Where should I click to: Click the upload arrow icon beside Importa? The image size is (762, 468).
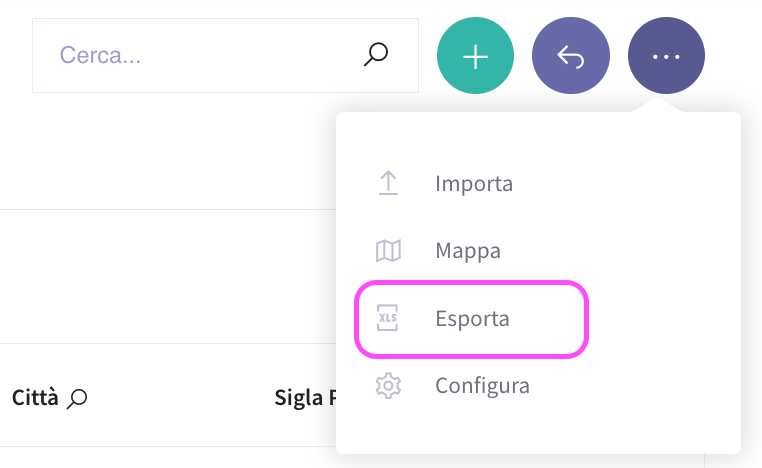388,183
